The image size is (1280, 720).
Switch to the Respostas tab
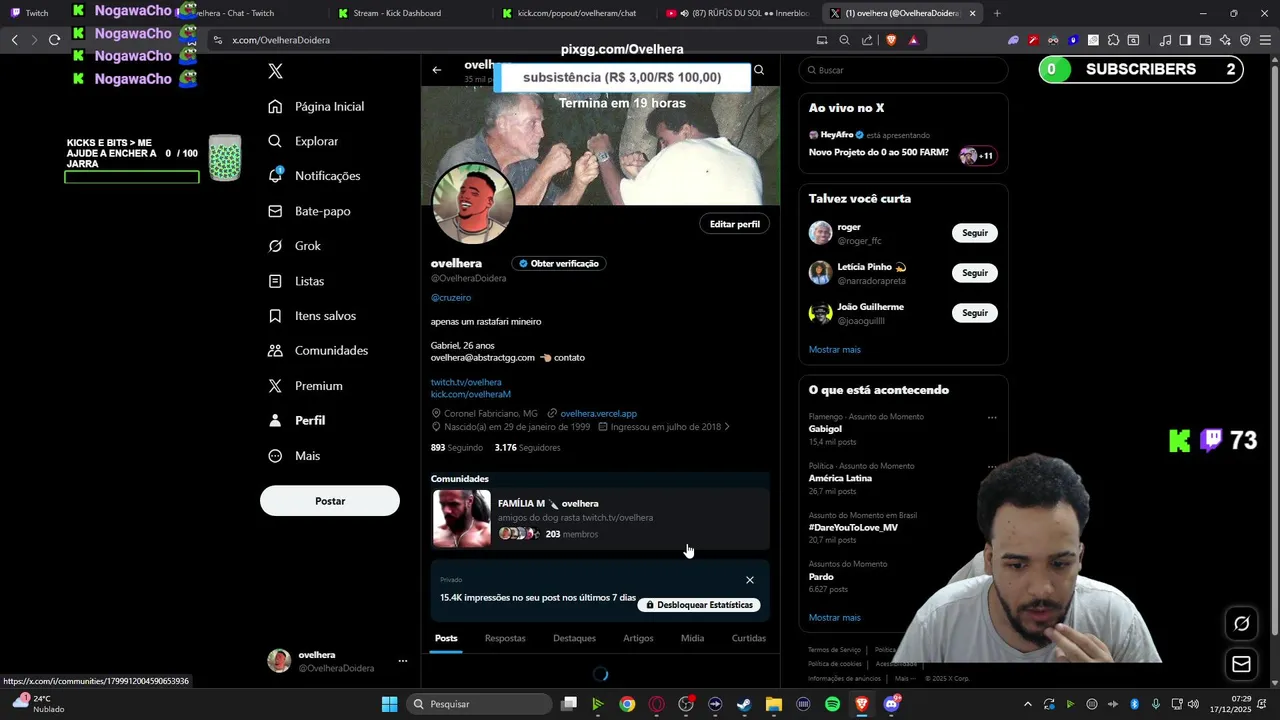click(505, 638)
